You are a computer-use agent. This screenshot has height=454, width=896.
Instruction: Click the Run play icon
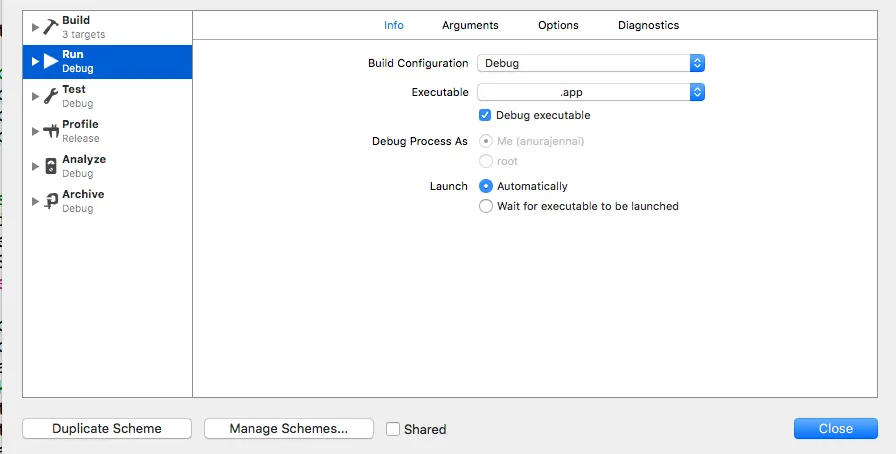coord(51,61)
